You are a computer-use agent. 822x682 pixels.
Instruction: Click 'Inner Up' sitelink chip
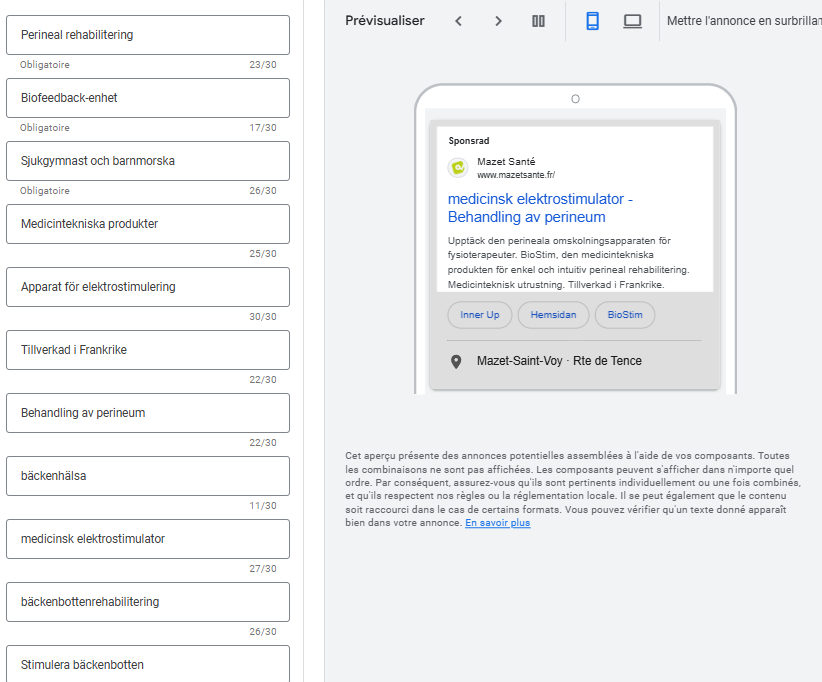[479, 315]
